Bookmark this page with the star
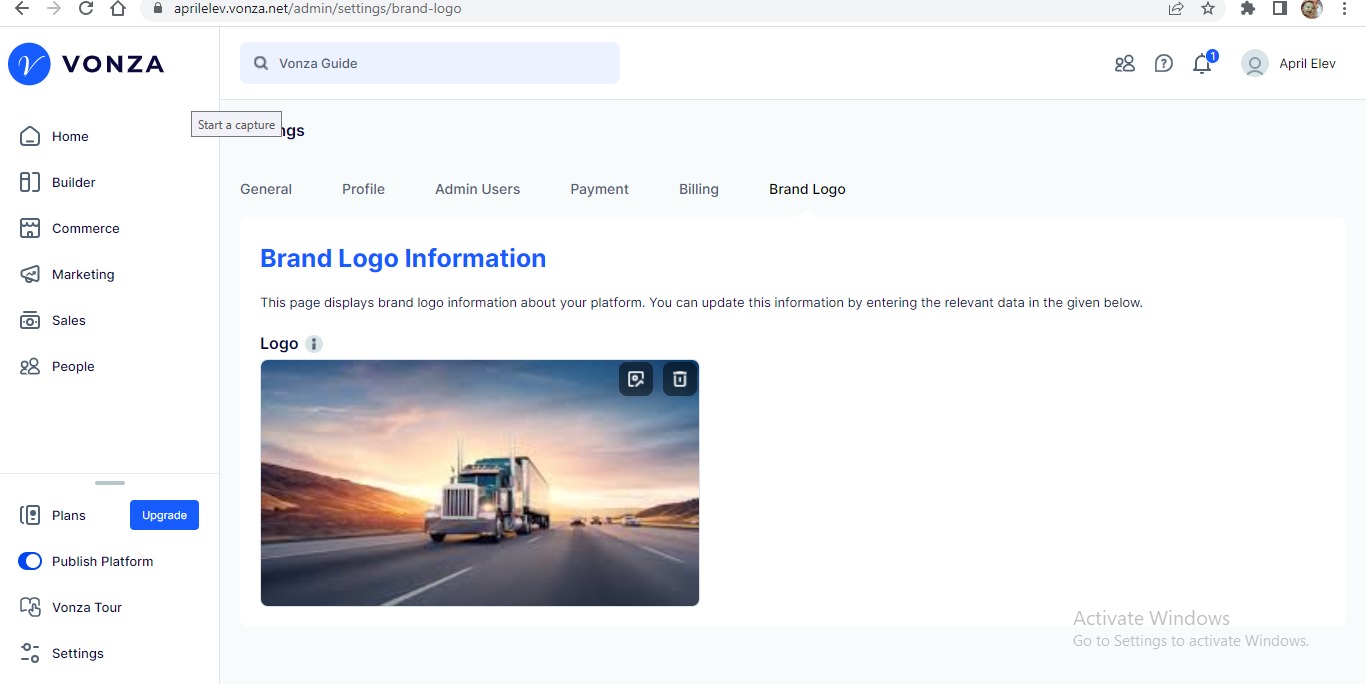The image size is (1366, 684). 1208,8
